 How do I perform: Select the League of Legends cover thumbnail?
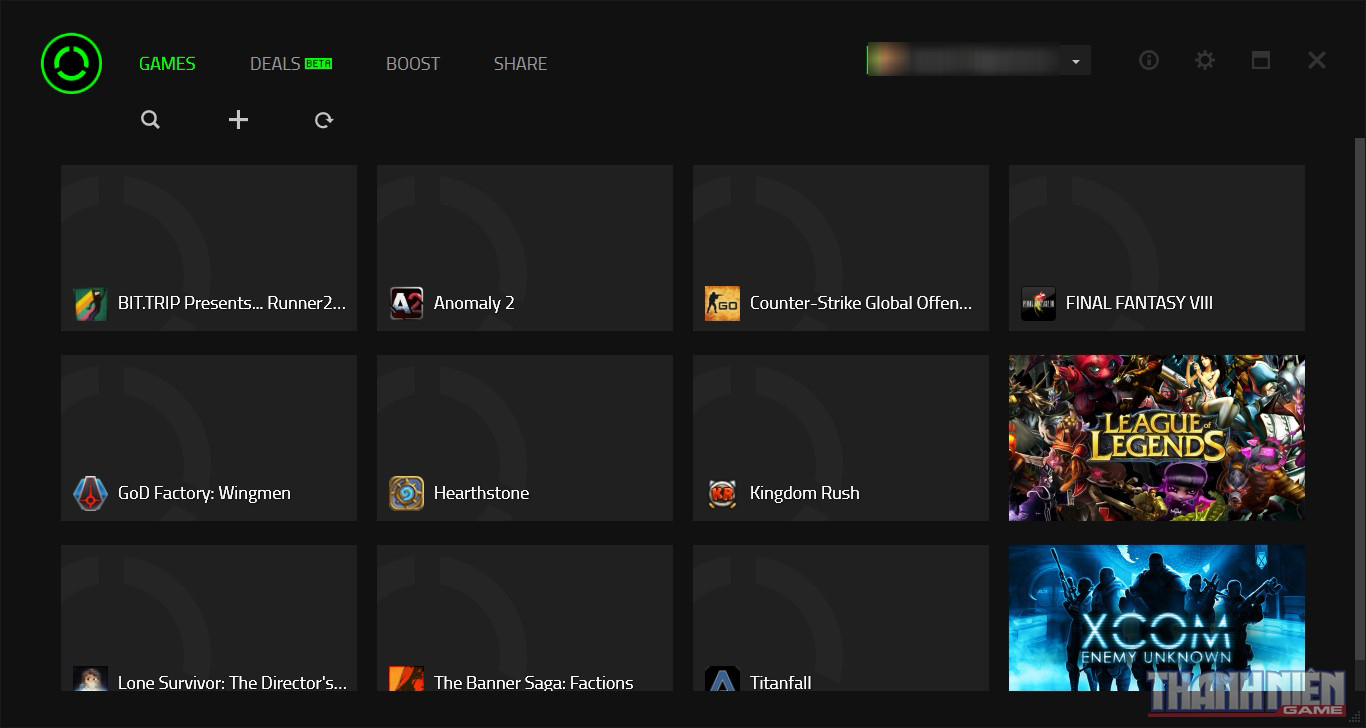pos(1157,438)
